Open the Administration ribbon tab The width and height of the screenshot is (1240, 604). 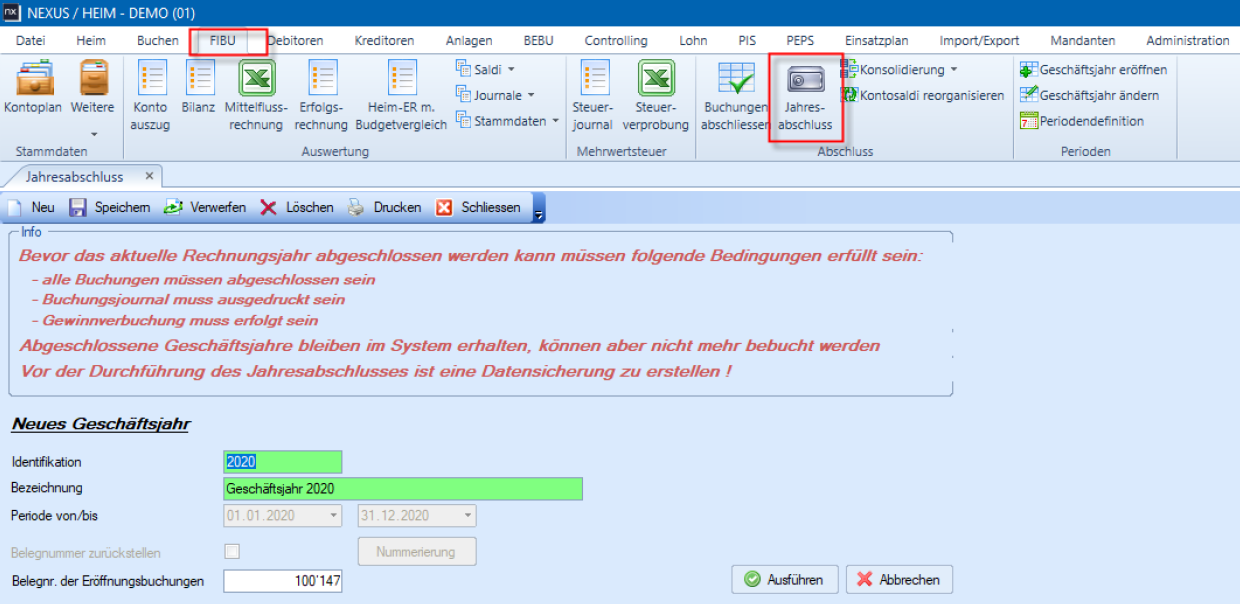[1188, 41]
